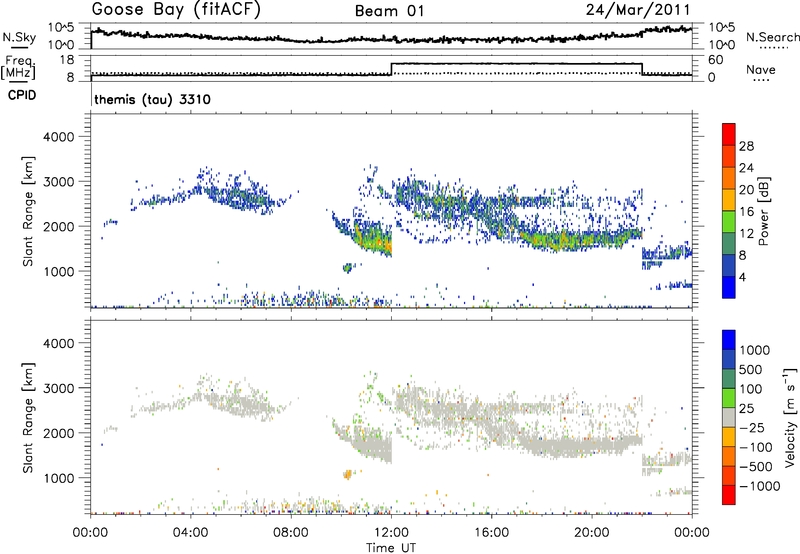
Task: Click the 500 label on Velocity colorbar
Action: point(751,370)
